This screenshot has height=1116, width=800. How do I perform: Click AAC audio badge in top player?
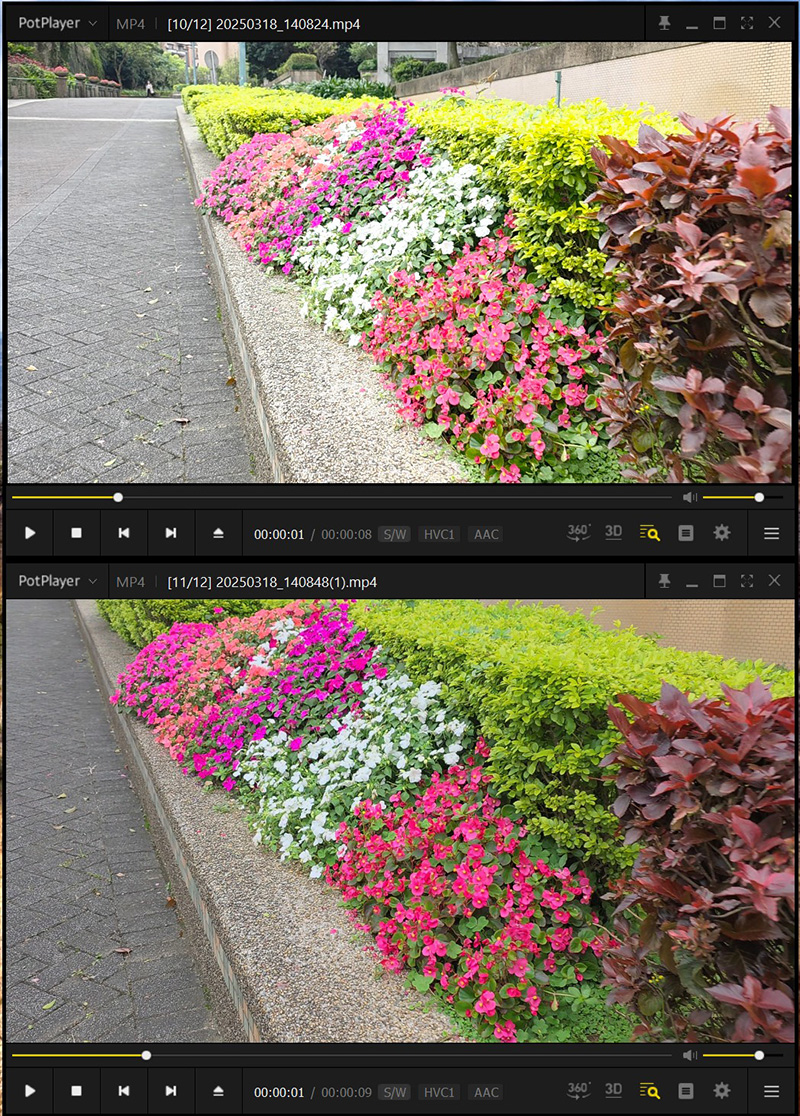pos(486,535)
